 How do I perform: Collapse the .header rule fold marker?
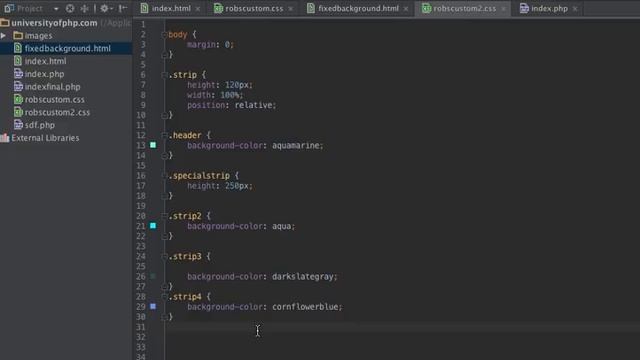coord(164,136)
